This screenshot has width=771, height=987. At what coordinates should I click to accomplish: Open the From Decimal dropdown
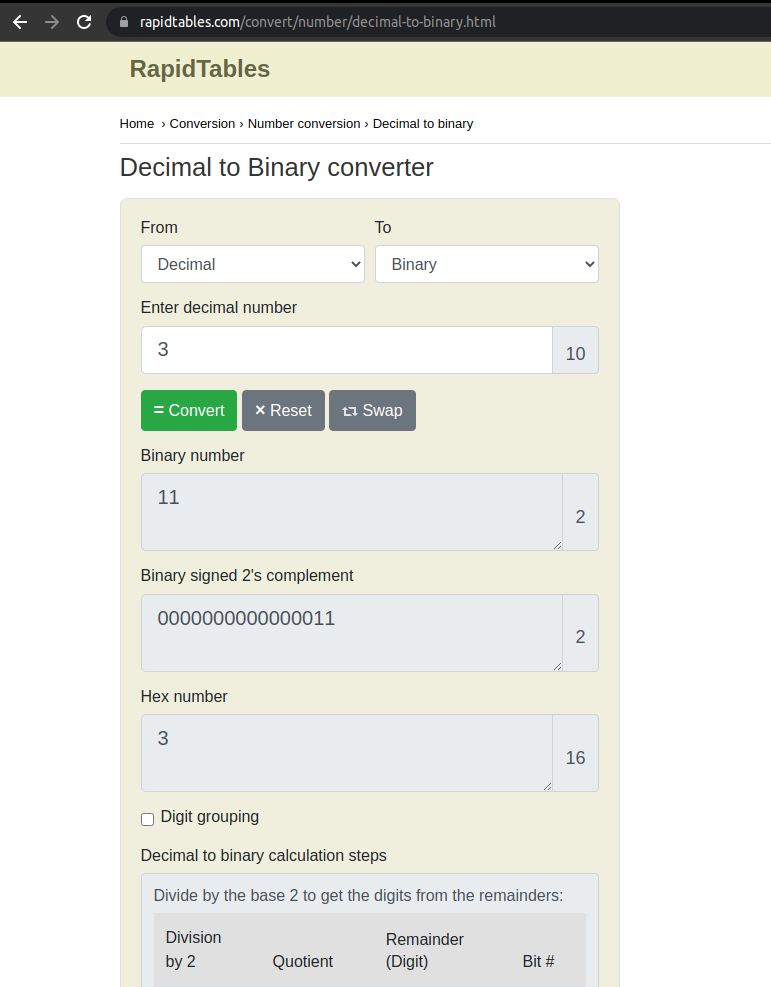click(252, 264)
